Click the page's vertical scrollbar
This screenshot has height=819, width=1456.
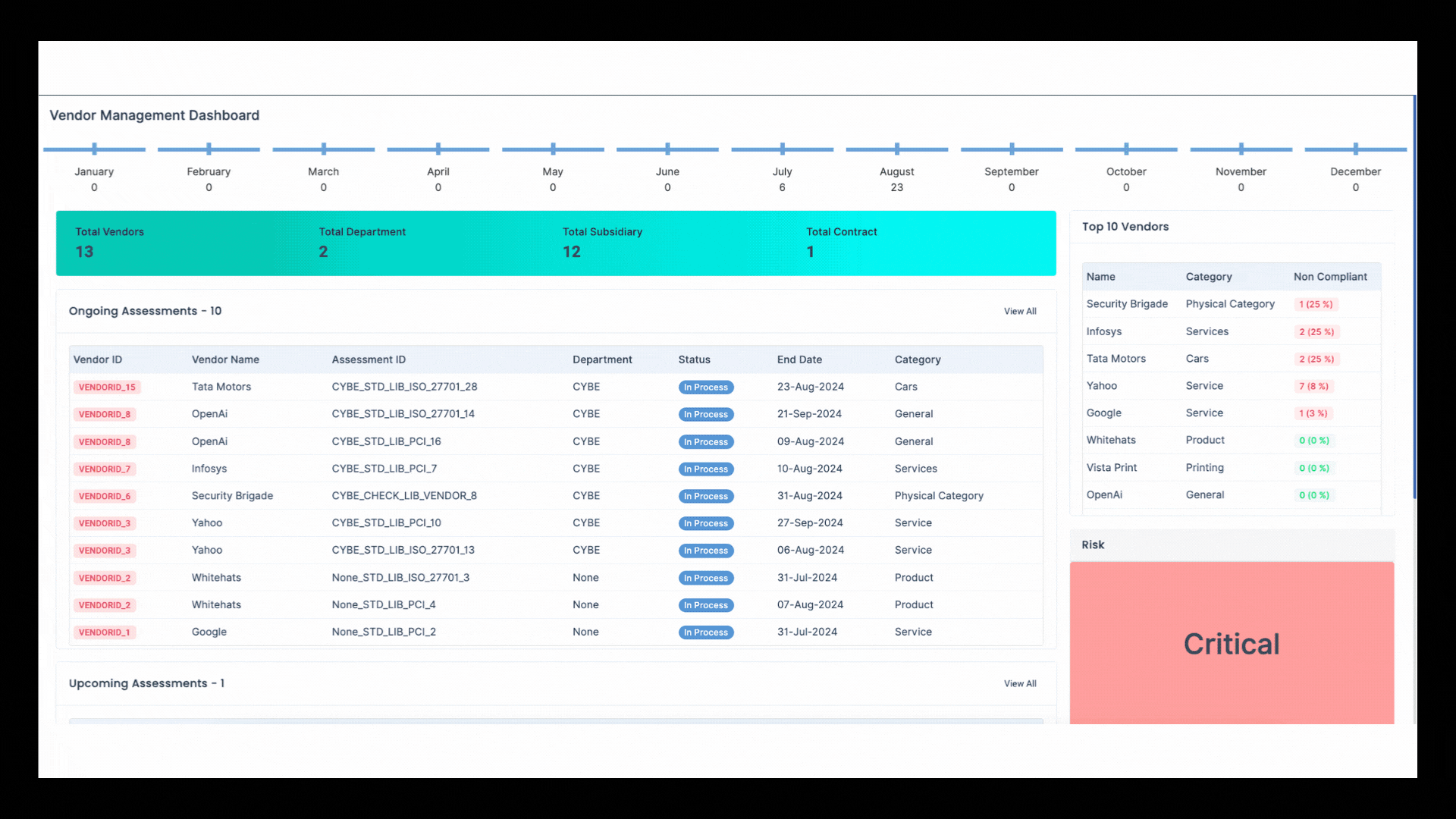[1414, 297]
